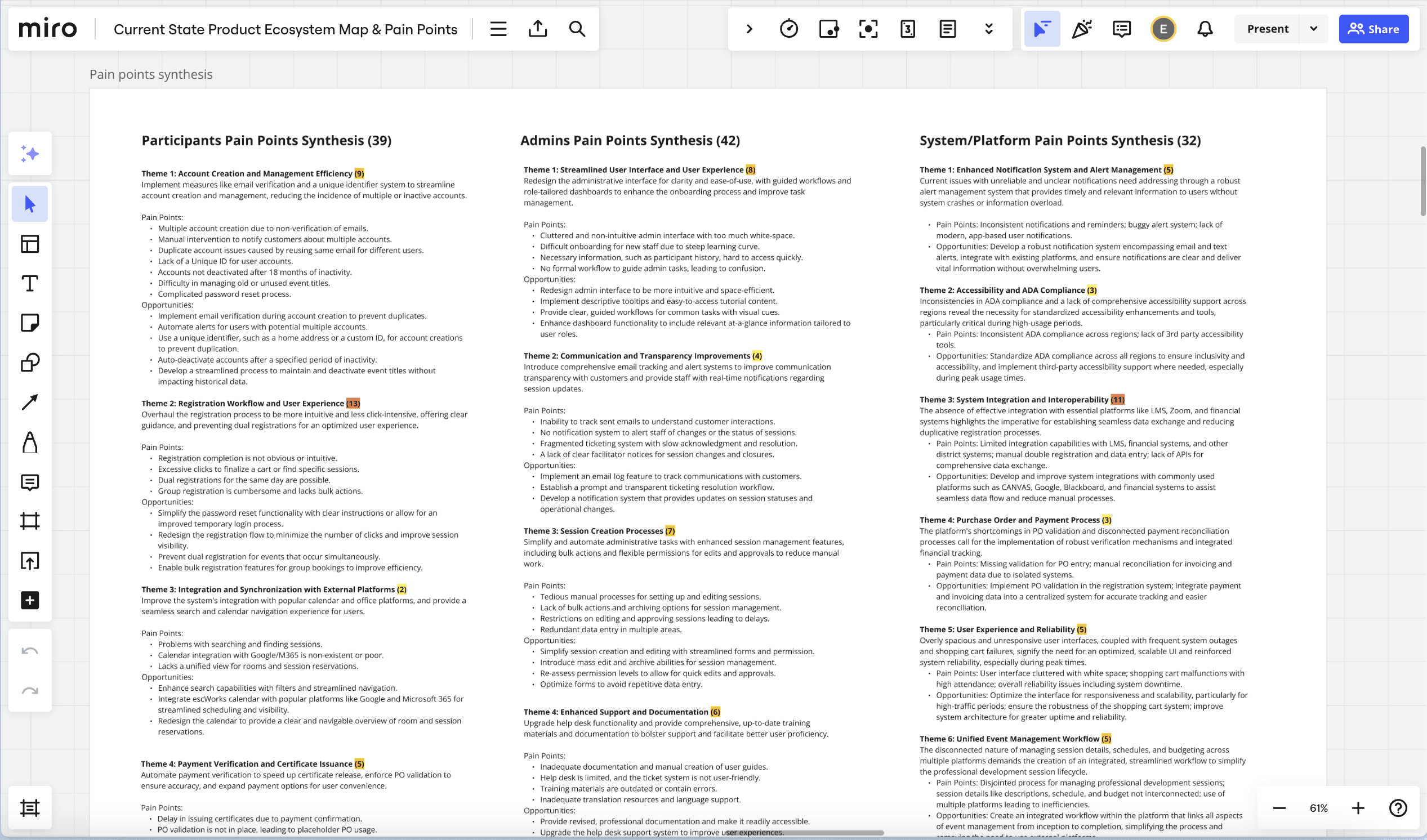The height and width of the screenshot is (840, 1427).
Task: Click the 61% zoom level
Action: point(1318,808)
